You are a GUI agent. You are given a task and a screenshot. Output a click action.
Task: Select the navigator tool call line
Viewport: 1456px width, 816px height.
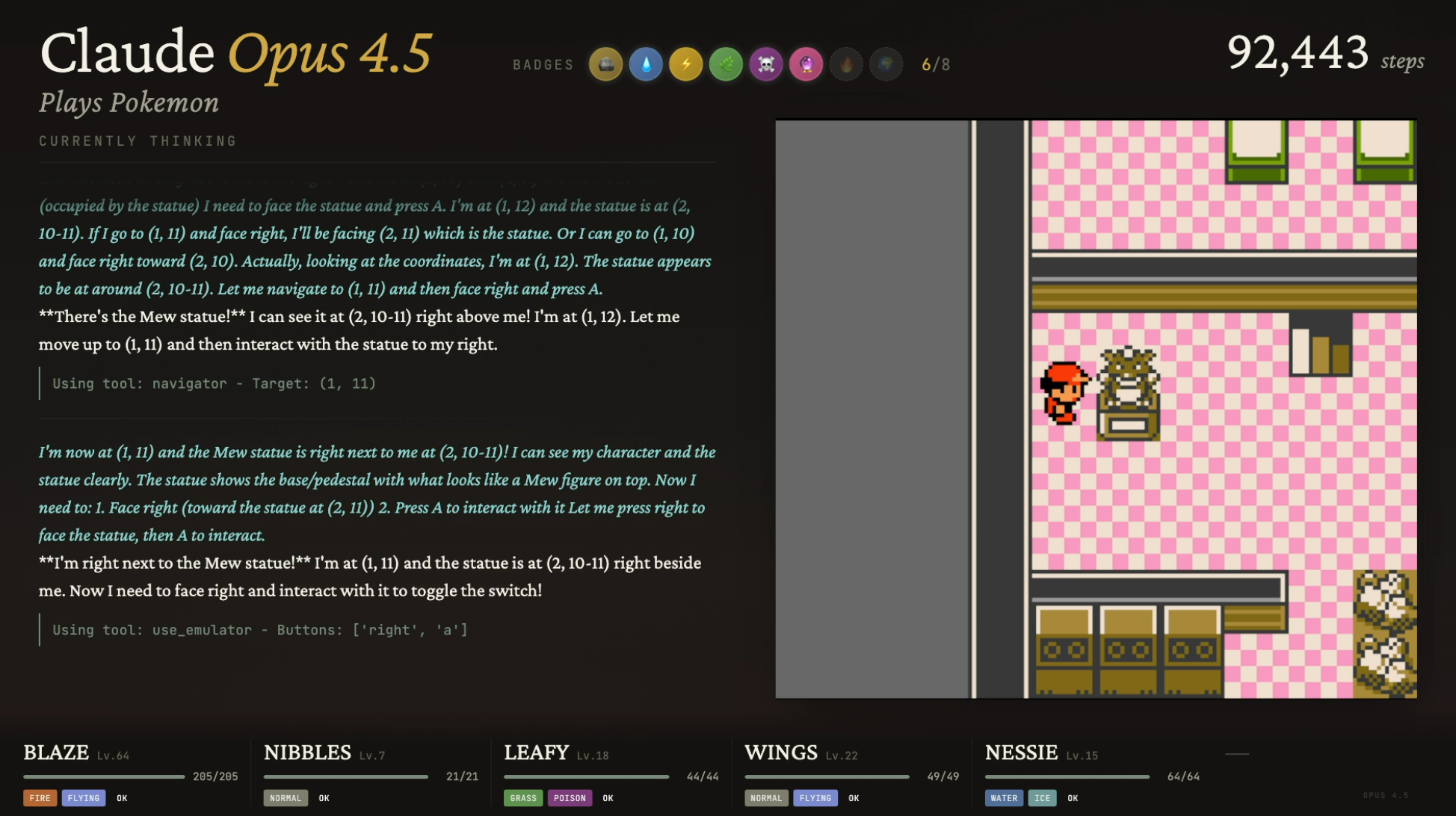coord(214,383)
